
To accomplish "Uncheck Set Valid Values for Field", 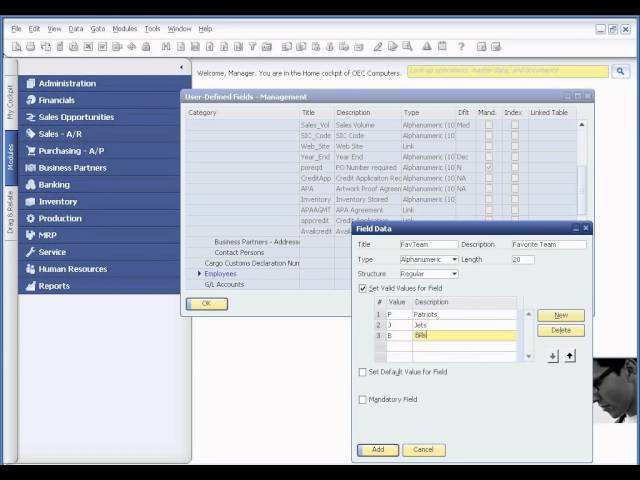I will [362, 289].
